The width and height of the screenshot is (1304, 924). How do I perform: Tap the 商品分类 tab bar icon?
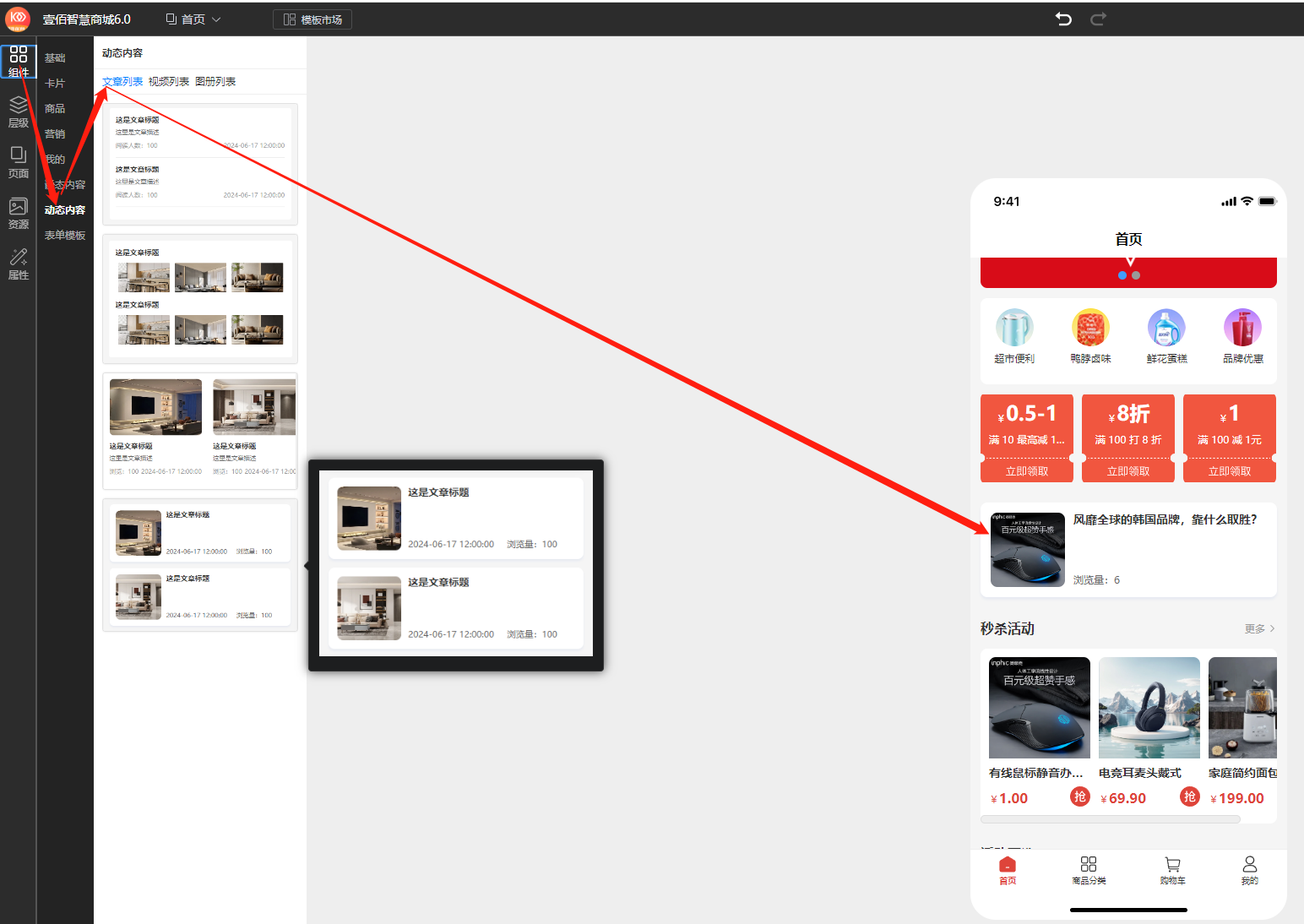1089,871
